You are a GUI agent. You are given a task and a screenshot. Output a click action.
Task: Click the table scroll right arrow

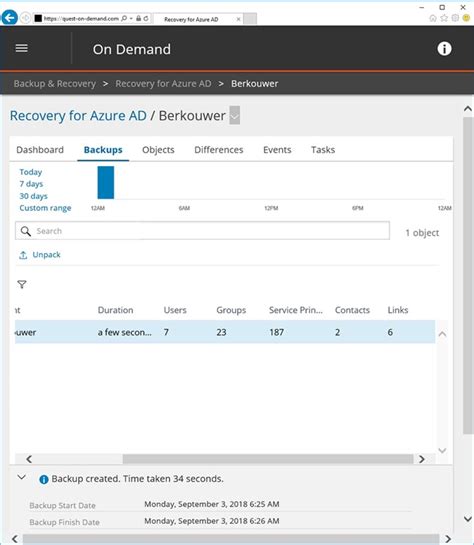click(x=422, y=459)
